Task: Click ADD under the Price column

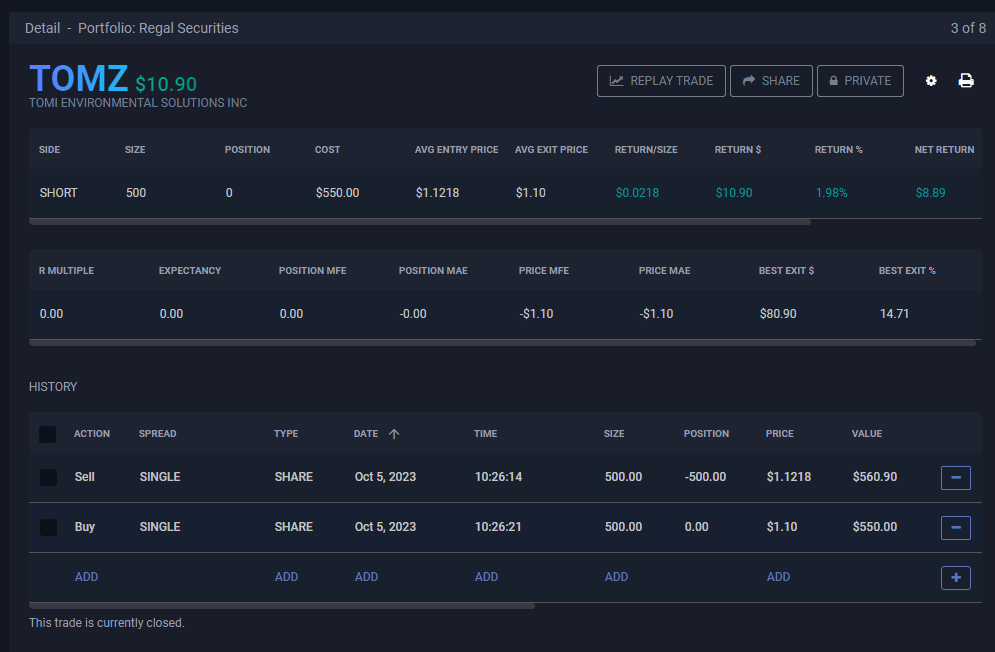Action: [778, 577]
